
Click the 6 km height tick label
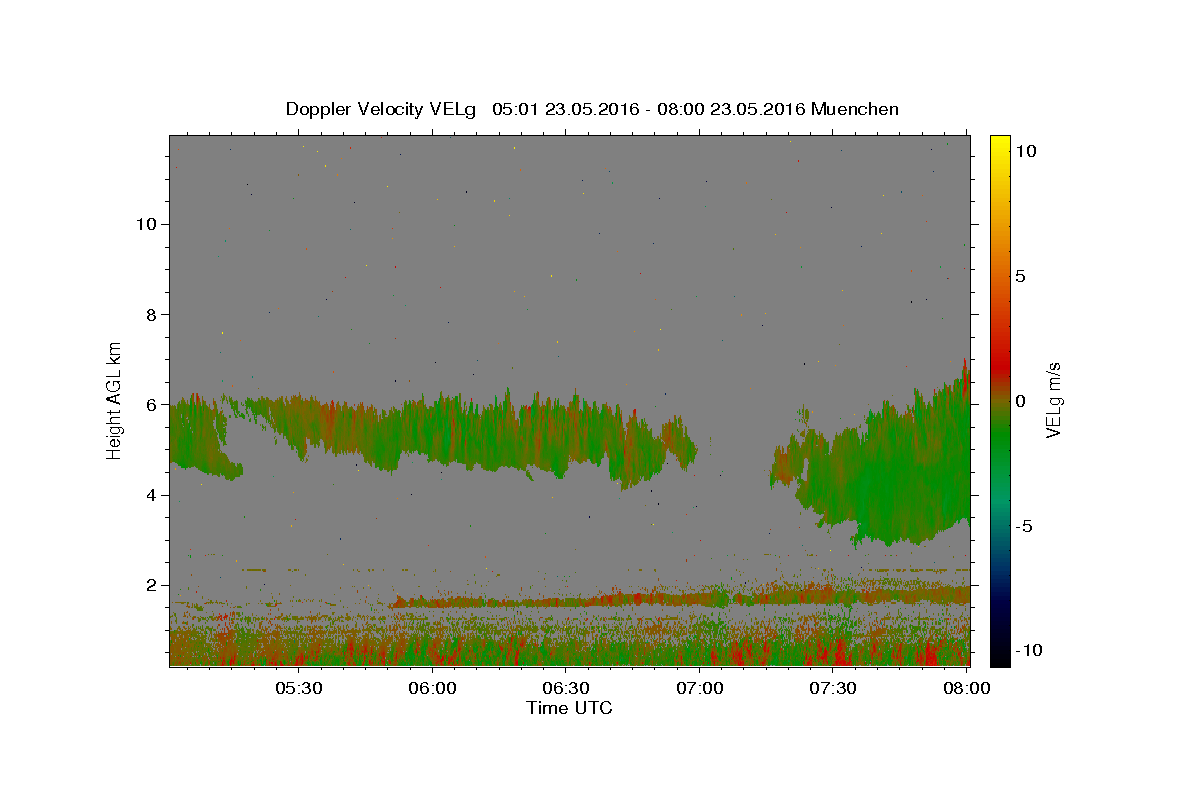149,405
